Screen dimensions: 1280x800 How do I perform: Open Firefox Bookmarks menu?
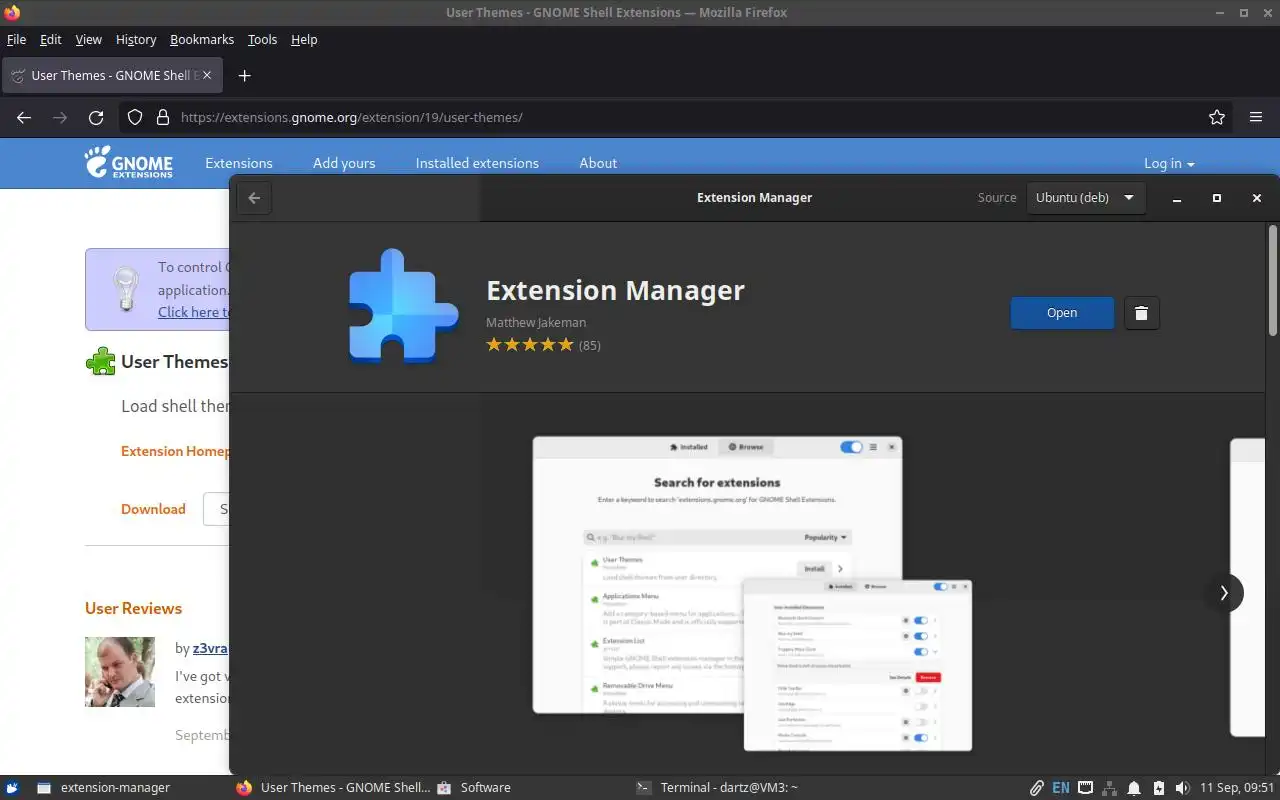pyautogui.click(x=202, y=40)
